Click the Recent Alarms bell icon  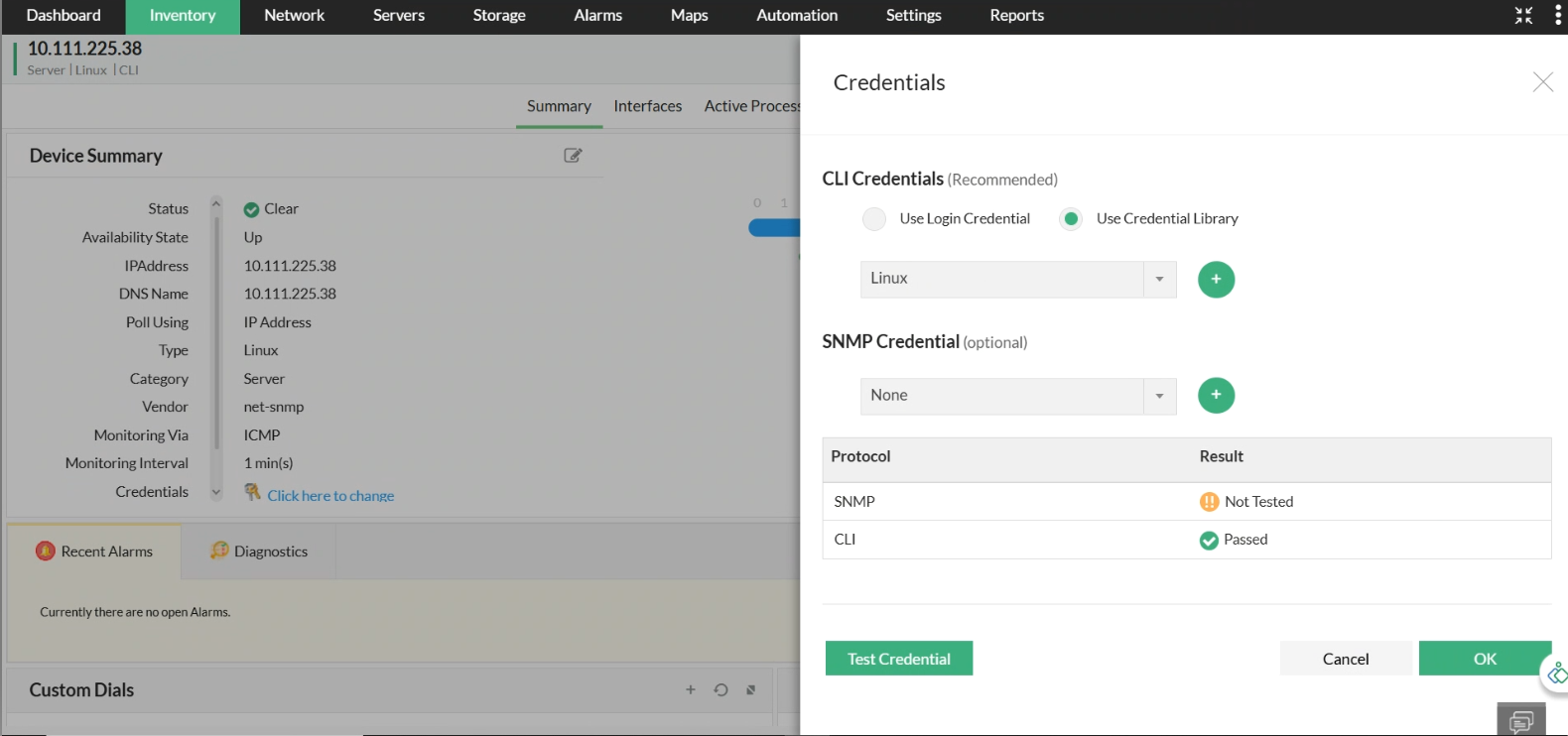[x=46, y=552]
